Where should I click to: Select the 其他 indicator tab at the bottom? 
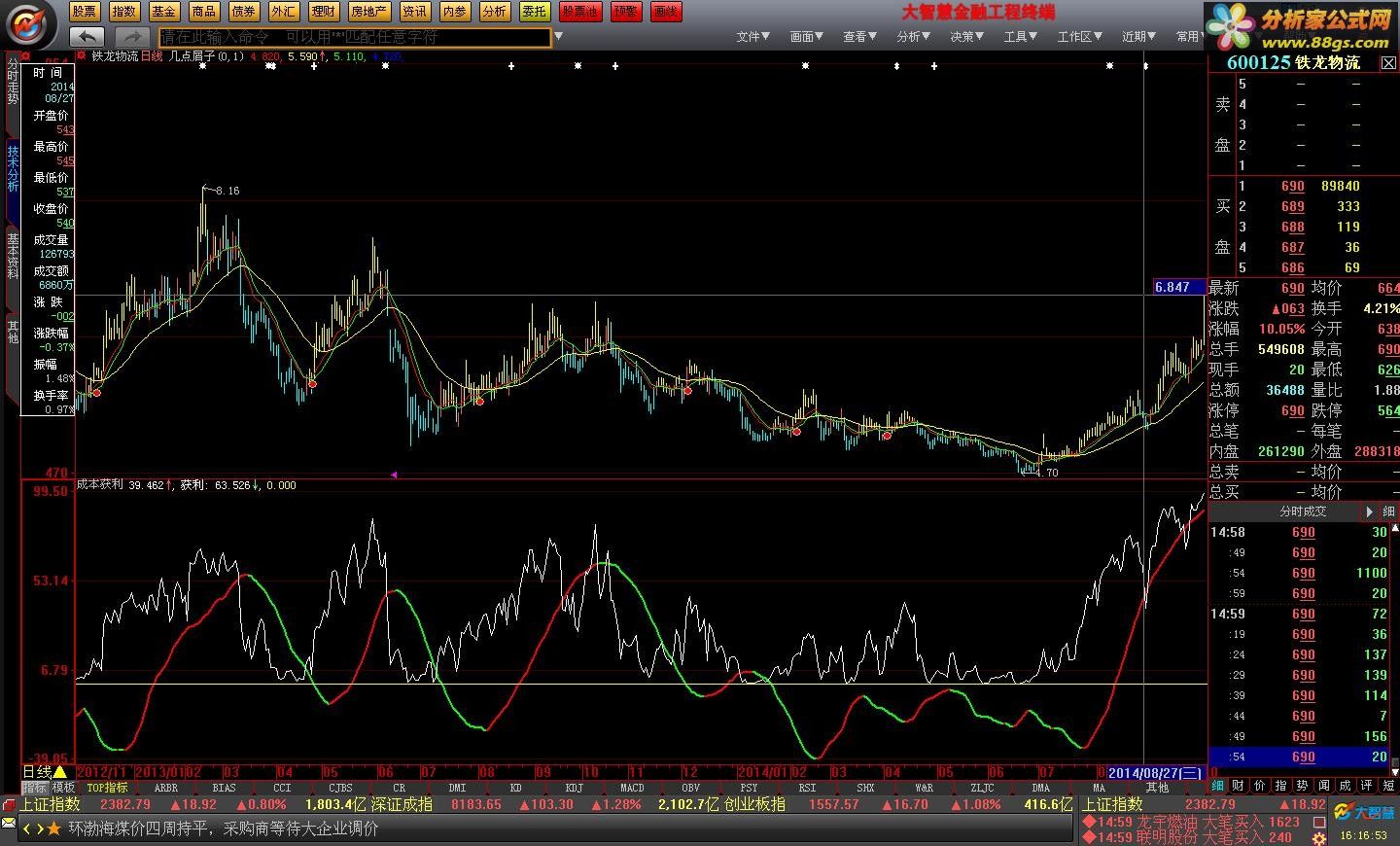1157,788
